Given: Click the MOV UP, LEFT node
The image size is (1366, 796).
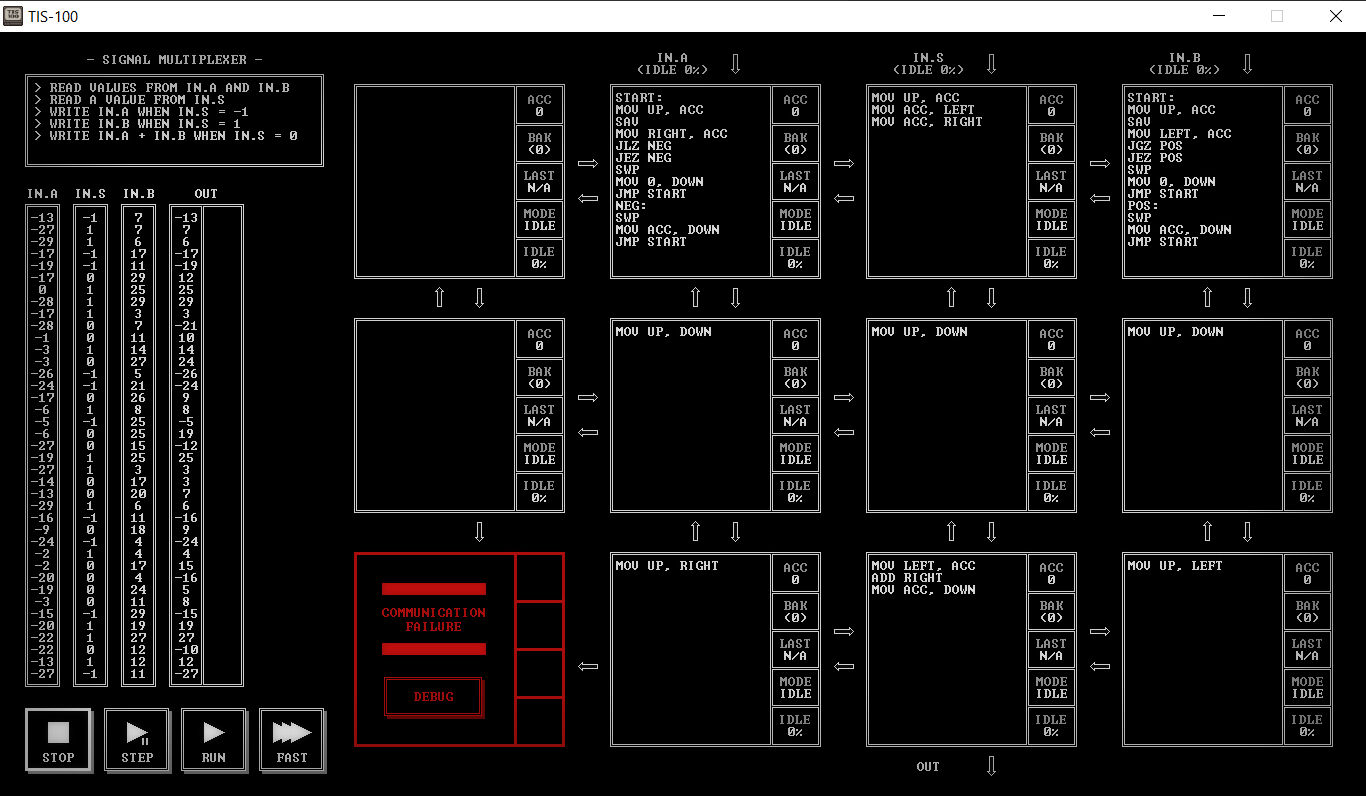Looking at the screenshot, I should point(1203,650).
